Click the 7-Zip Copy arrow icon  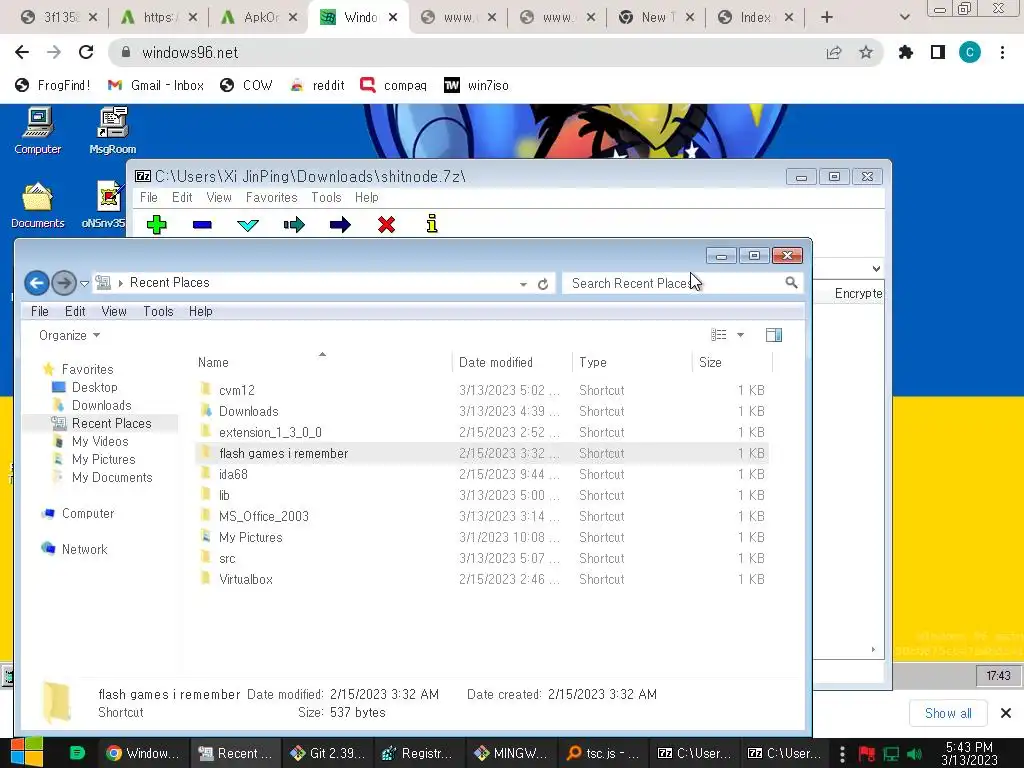tap(295, 225)
